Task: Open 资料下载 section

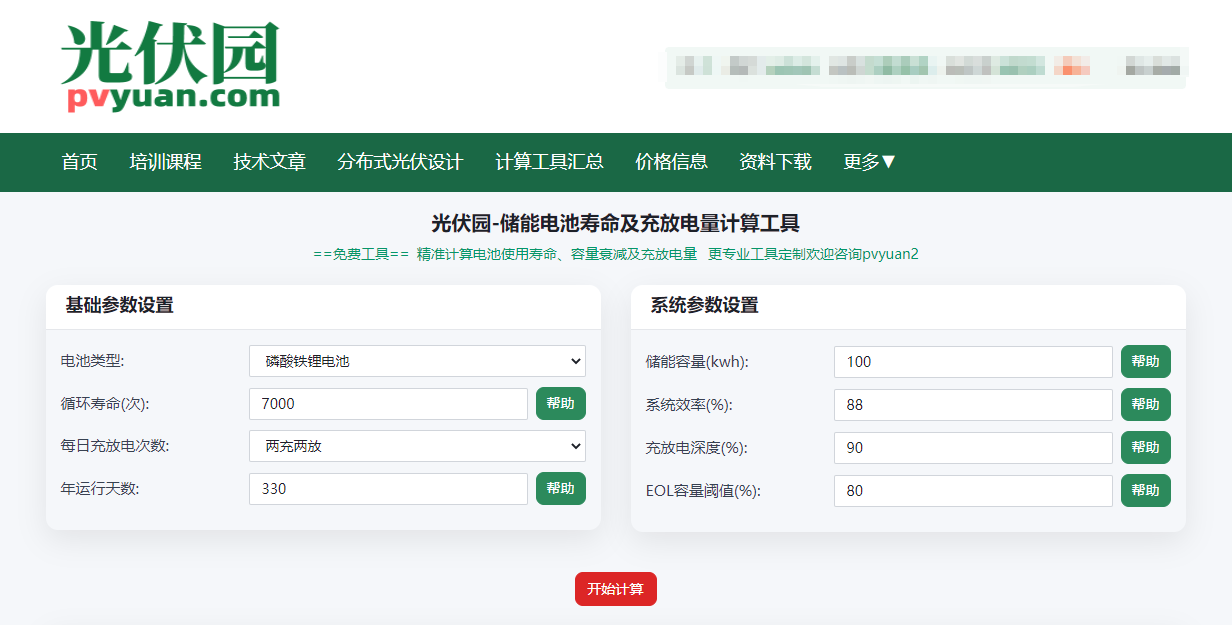Action: (x=775, y=162)
